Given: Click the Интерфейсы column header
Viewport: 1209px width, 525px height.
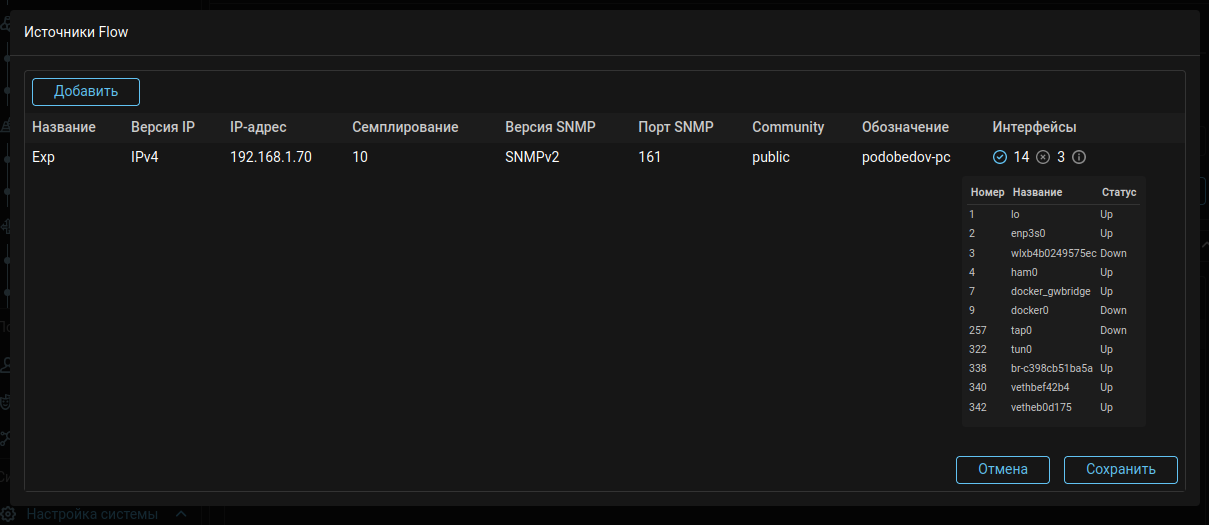Looking at the screenshot, I should pyautogui.click(x=1034, y=127).
